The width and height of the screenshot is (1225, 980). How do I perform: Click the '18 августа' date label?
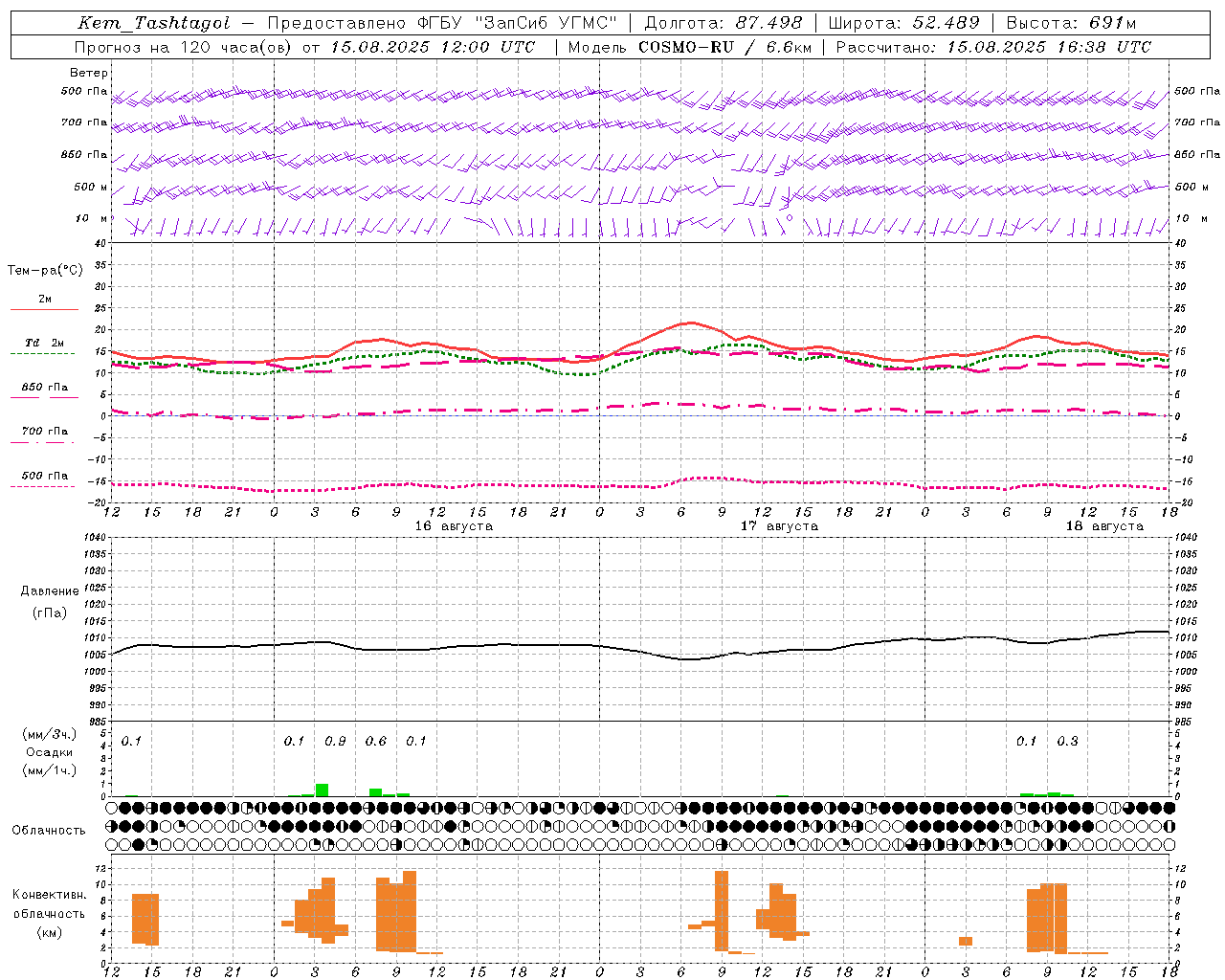pyautogui.click(x=1104, y=526)
